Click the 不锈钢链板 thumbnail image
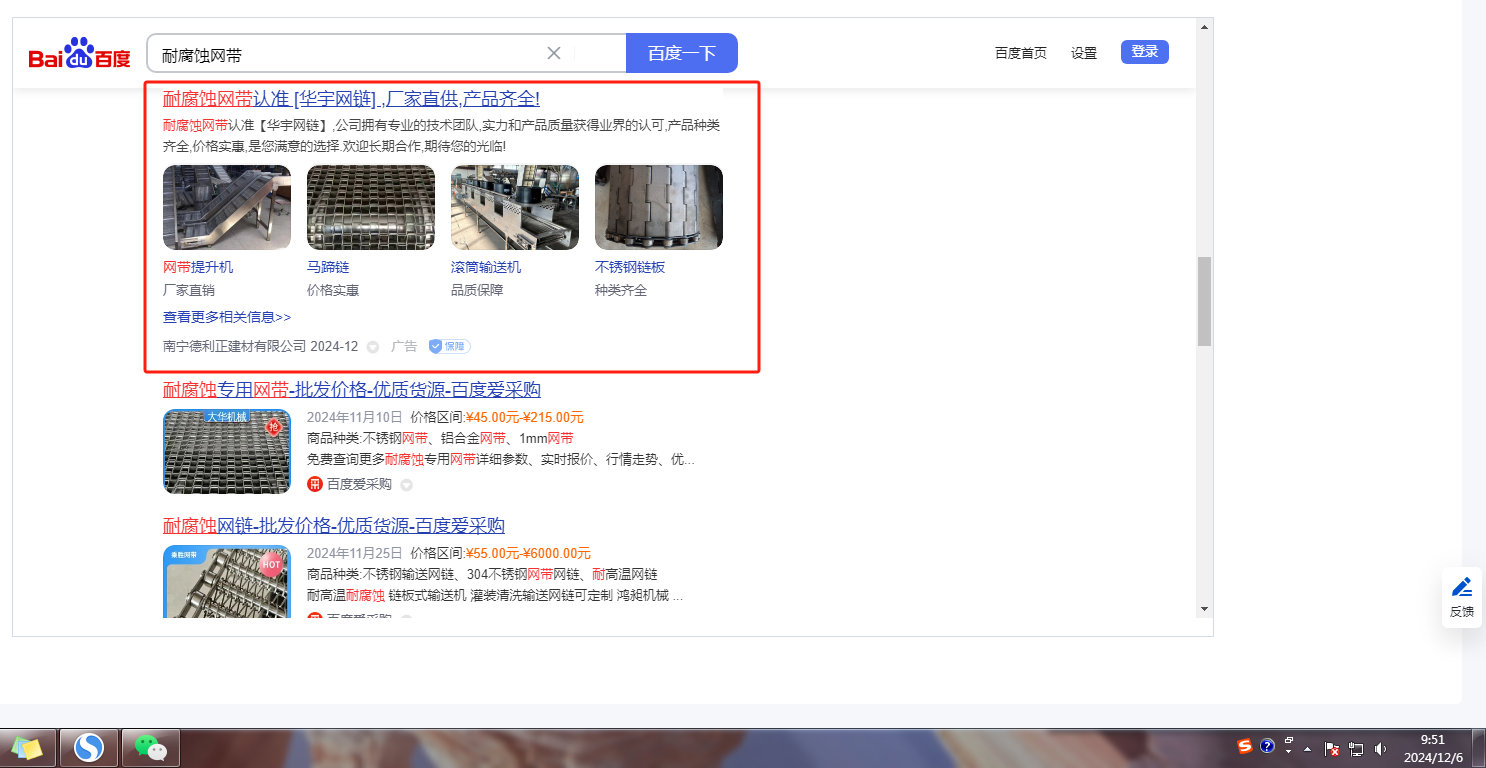The width and height of the screenshot is (1486, 768). click(659, 207)
